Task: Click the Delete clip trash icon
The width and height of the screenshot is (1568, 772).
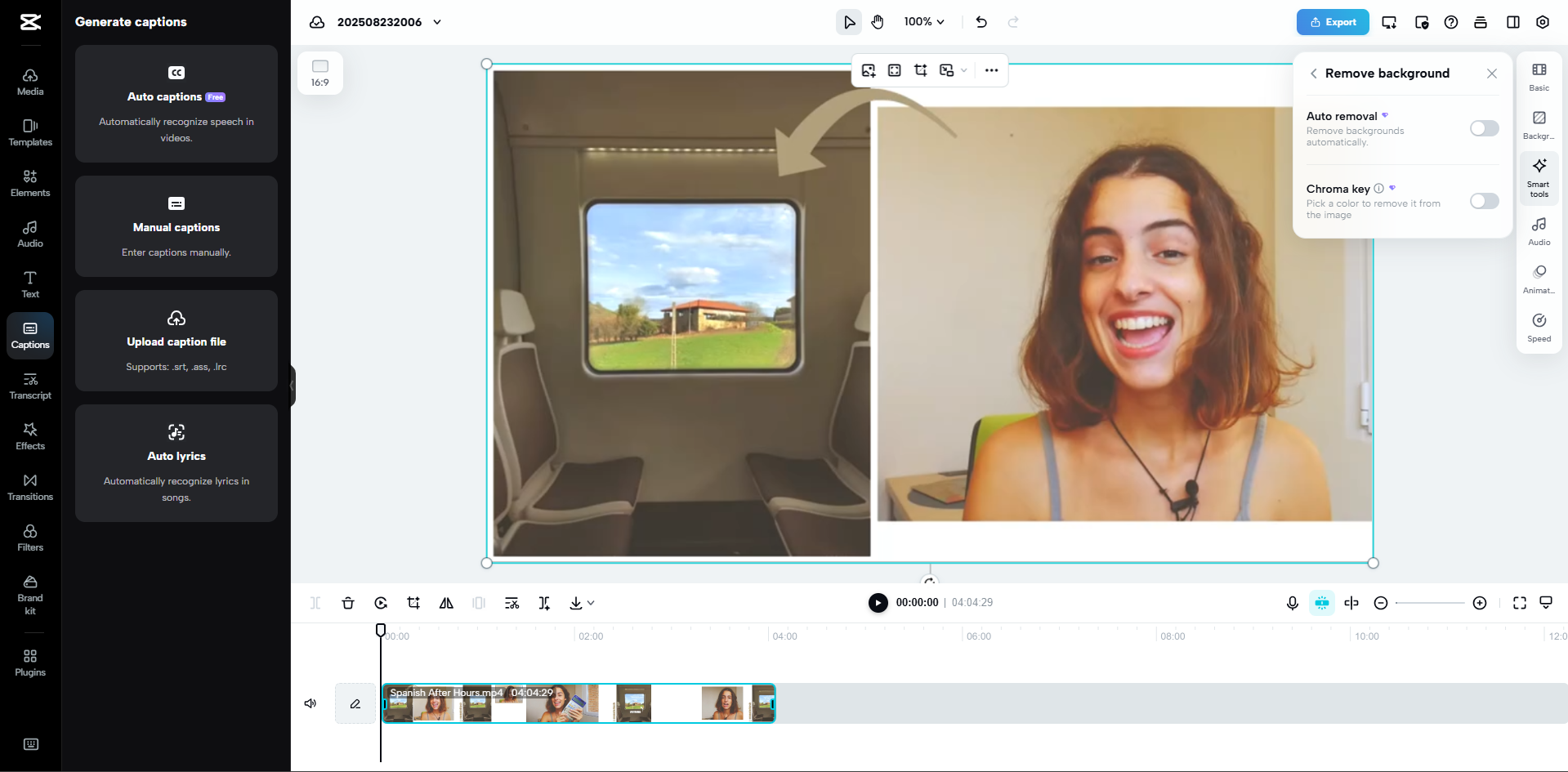Action: pos(348,603)
